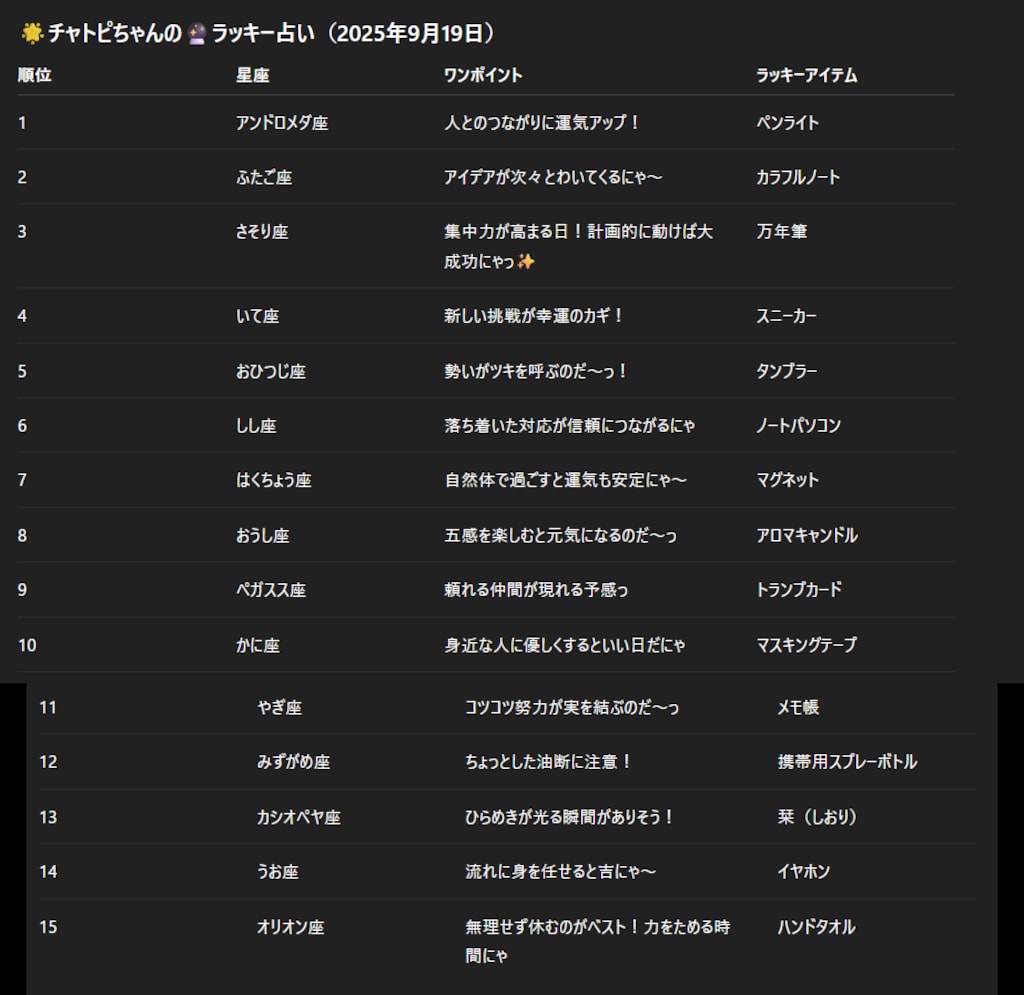This screenshot has width=1024, height=995.
Task: Click the ハンドタオル item in last row
Action: (x=816, y=927)
